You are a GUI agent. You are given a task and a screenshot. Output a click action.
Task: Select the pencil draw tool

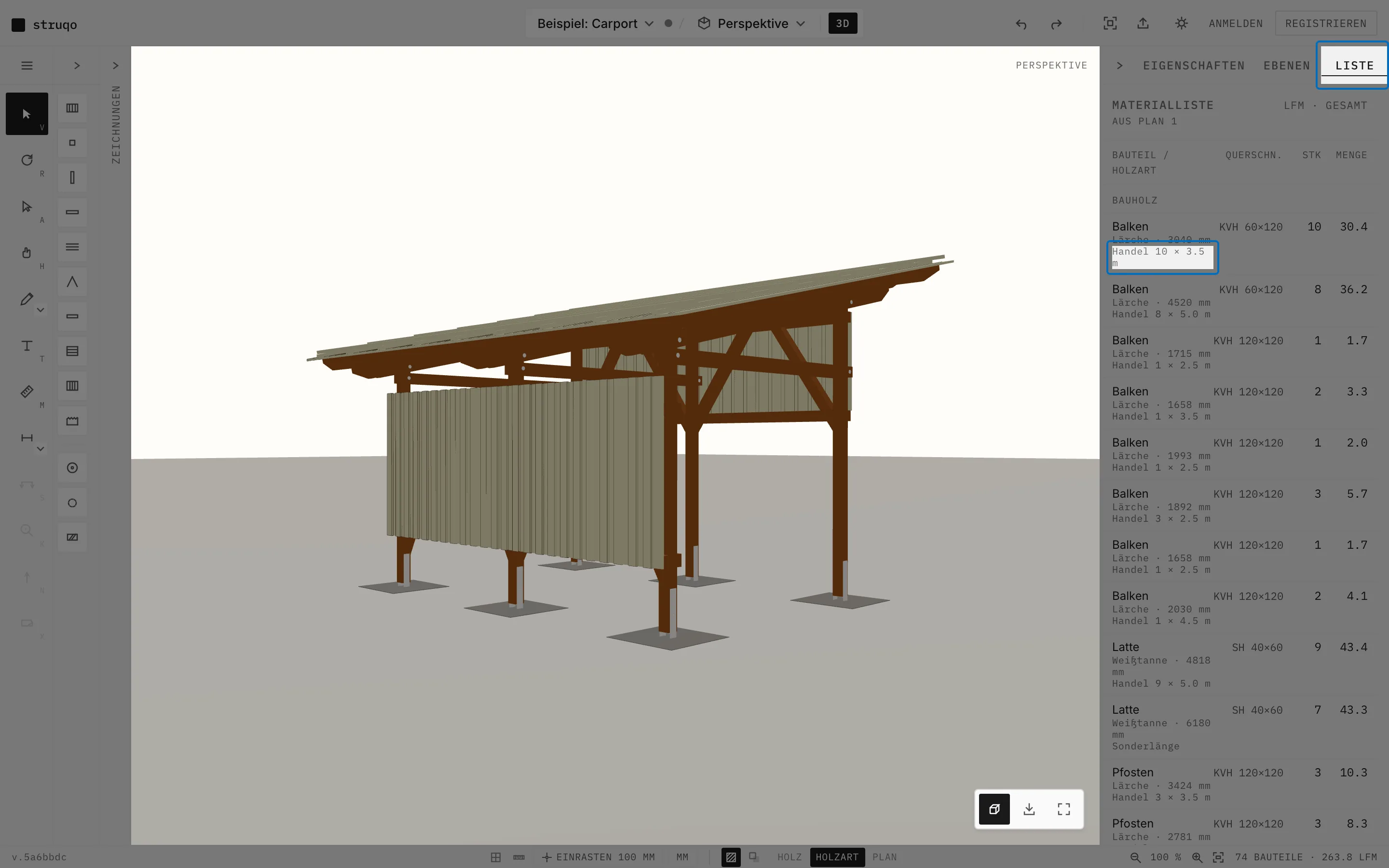[27, 299]
